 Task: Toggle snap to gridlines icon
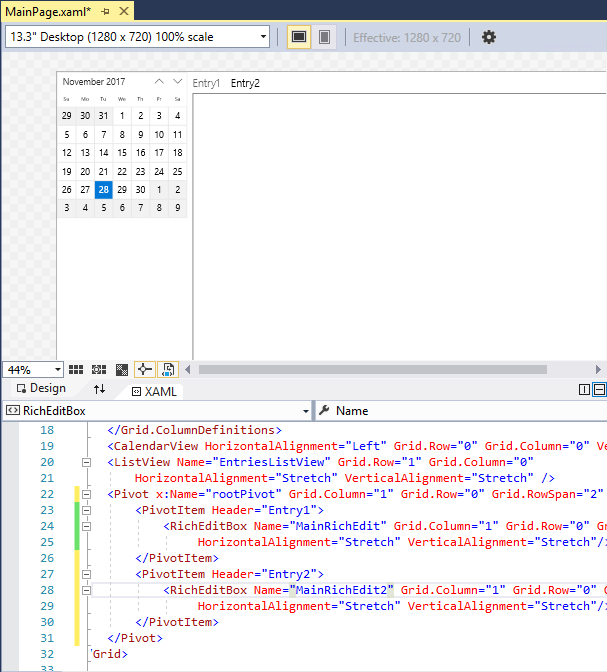(99, 369)
